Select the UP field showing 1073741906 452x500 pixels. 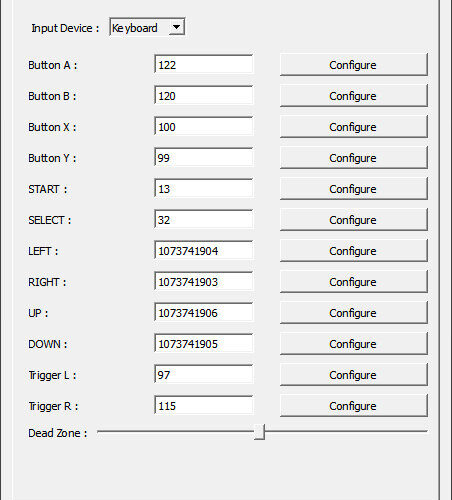coord(204,312)
